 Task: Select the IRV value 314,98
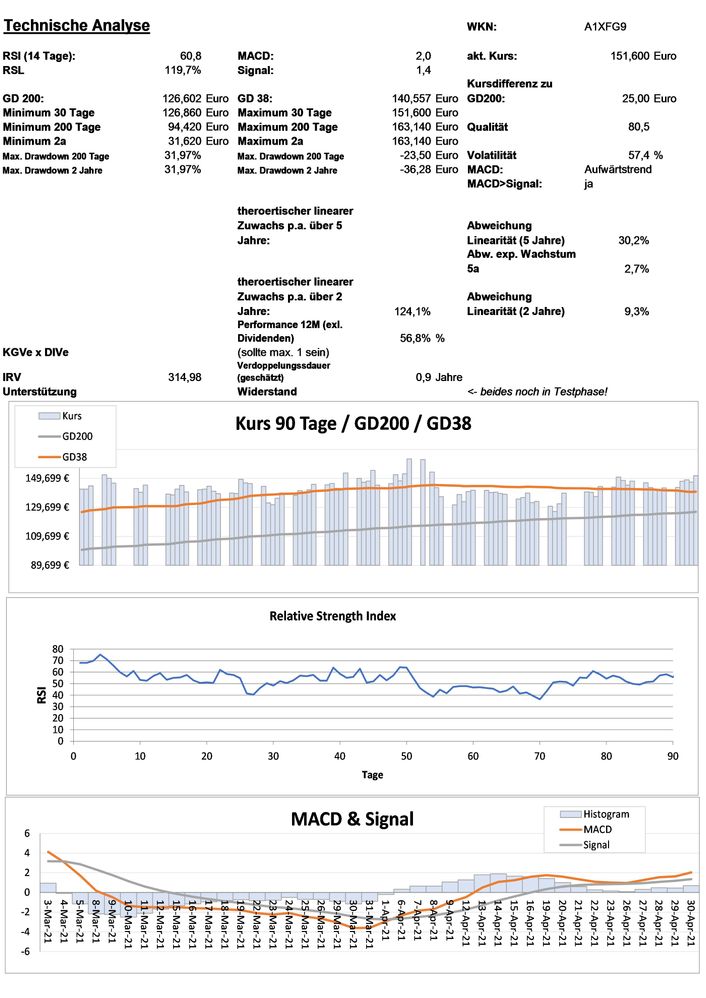pos(184,377)
